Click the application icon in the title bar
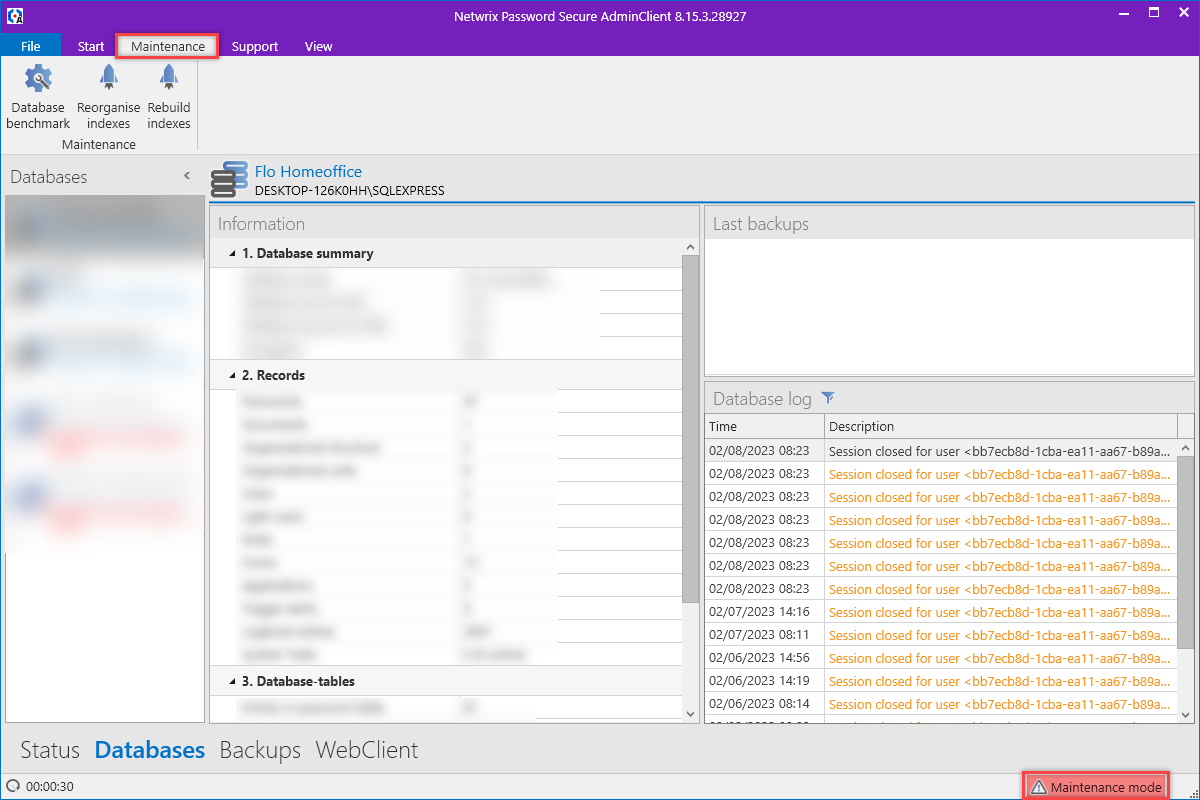The width and height of the screenshot is (1200, 800). [x=15, y=16]
